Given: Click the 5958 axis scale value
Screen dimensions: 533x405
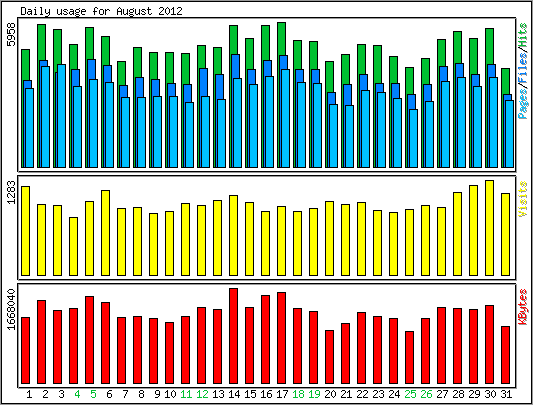Looking at the screenshot, I should 12,34.
